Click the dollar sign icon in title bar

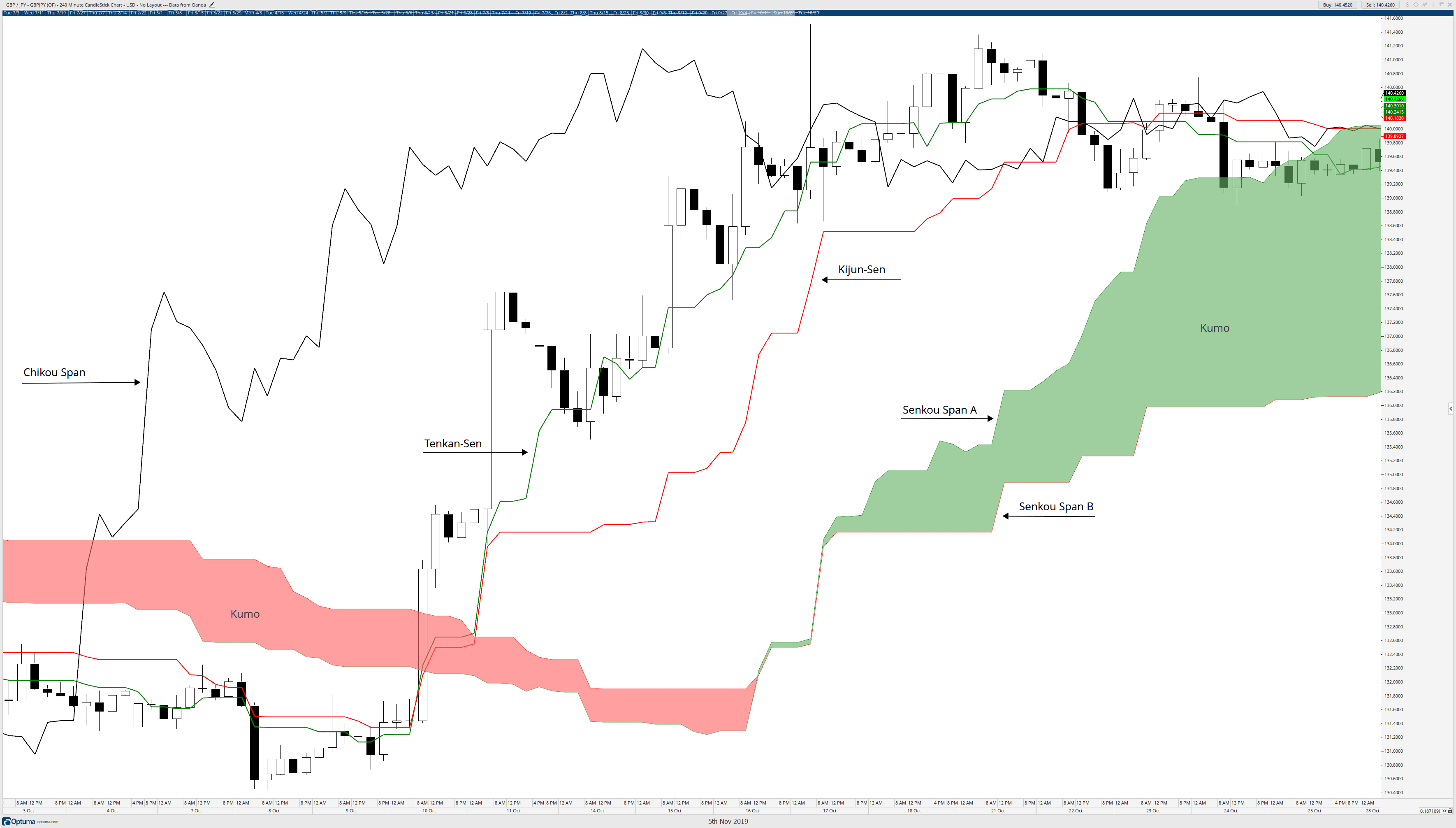[x=1407, y=5]
